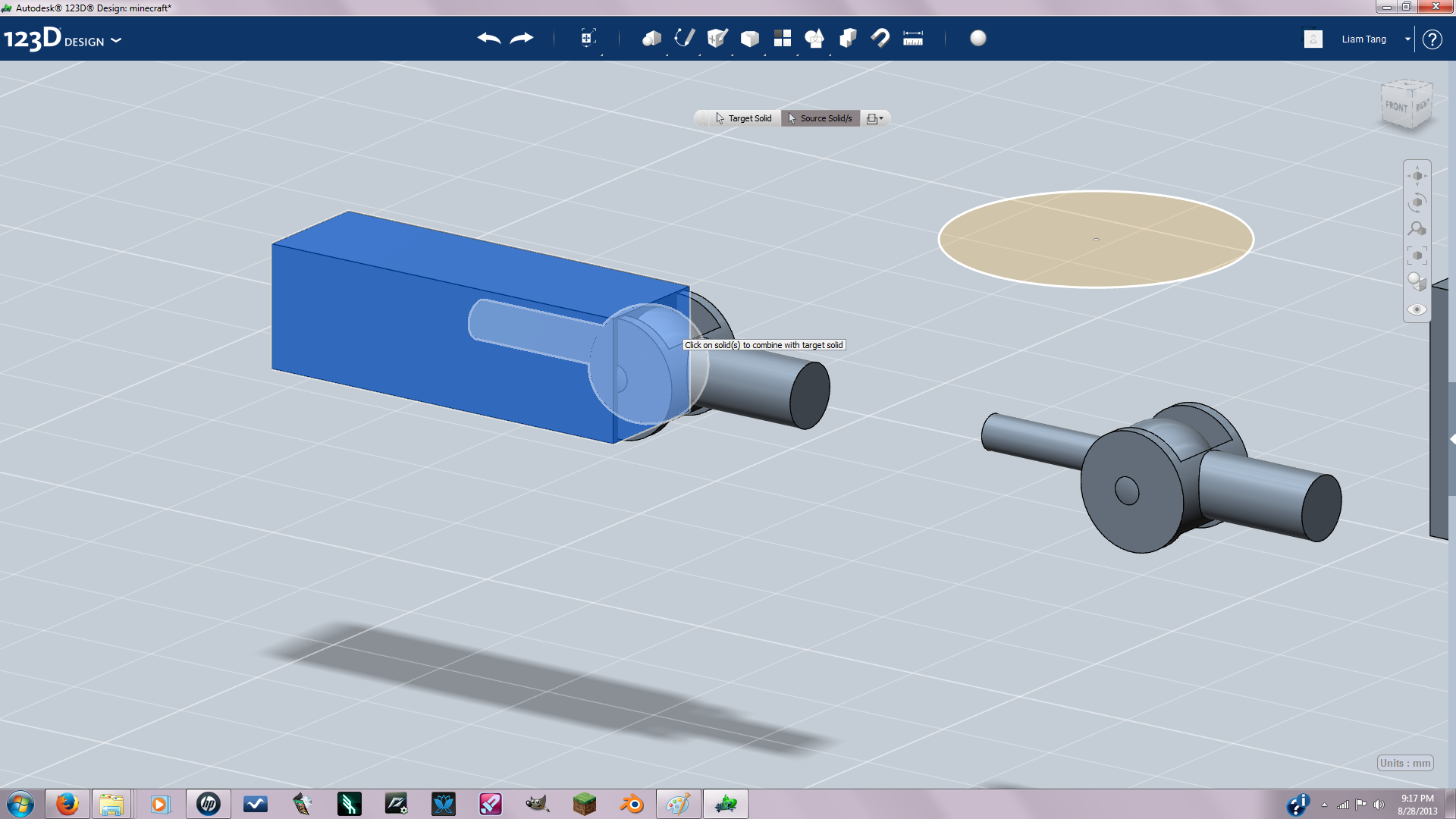Click the Liam Tang user name
This screenshot has height=819, width=1456.
pyautogui.click(x=1363, y=39)
